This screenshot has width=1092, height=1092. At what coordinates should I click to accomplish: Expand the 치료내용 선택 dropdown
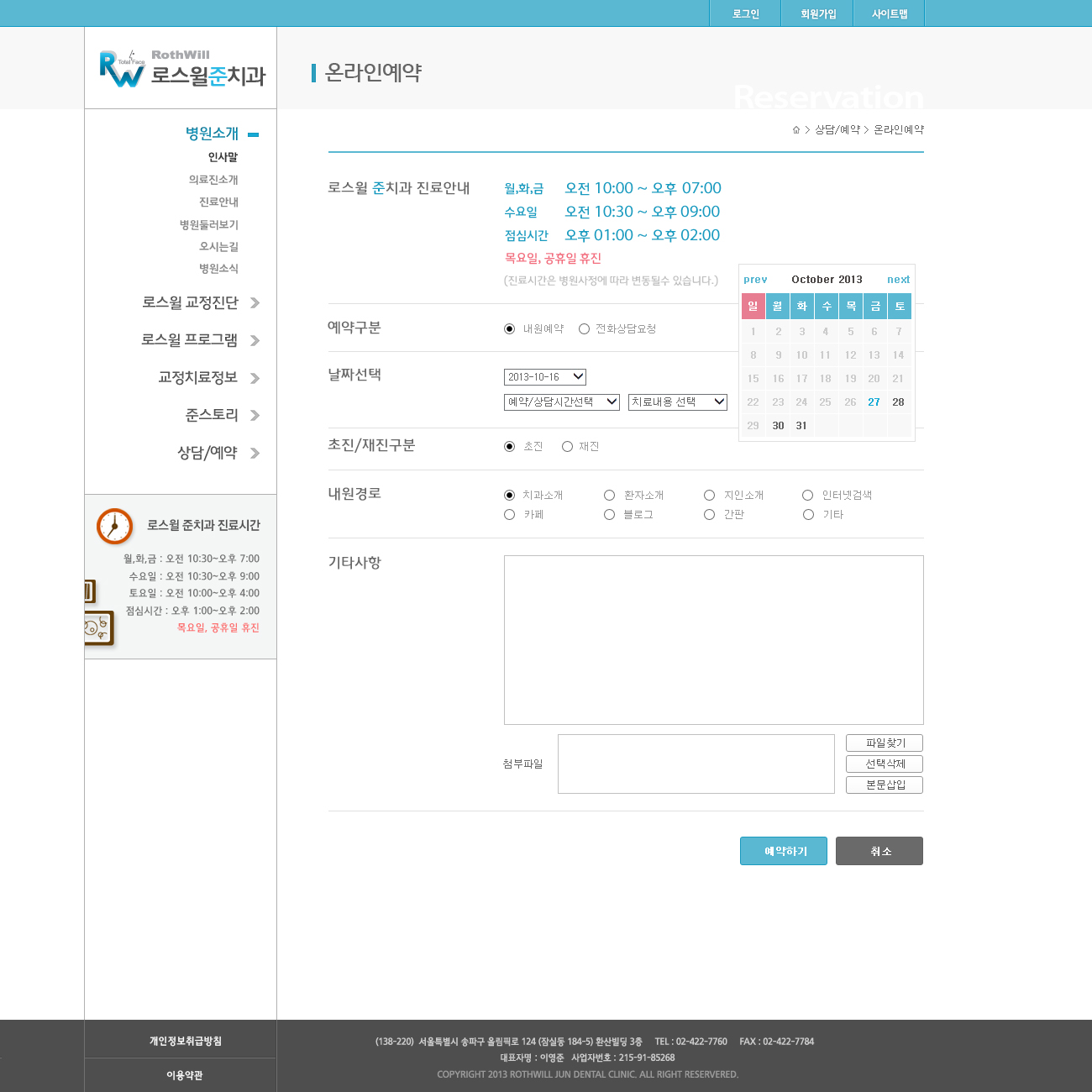(x=677, y=402)
